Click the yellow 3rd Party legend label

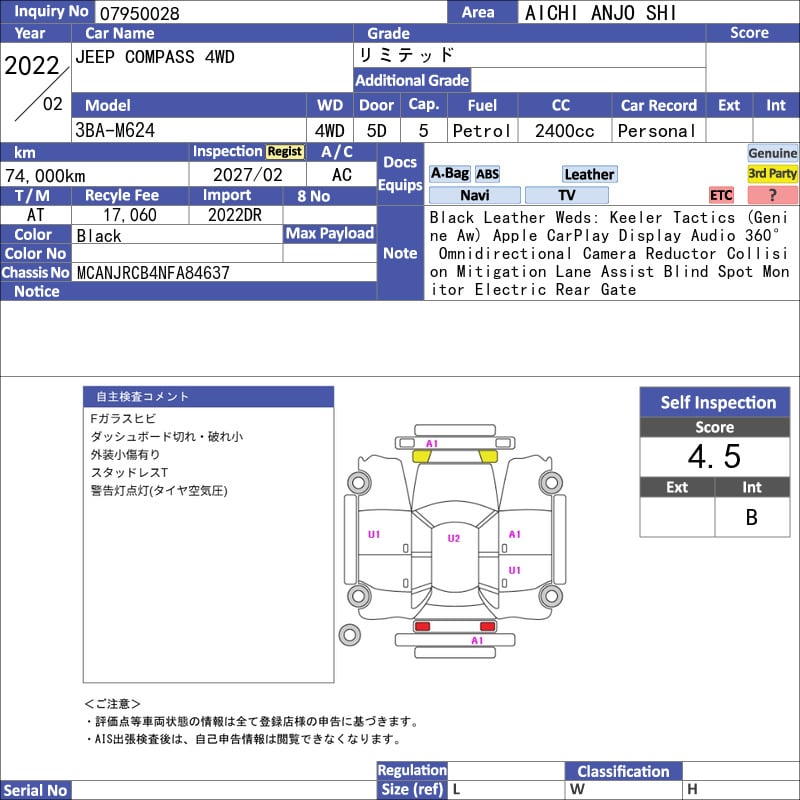click(x=773, y=174)
